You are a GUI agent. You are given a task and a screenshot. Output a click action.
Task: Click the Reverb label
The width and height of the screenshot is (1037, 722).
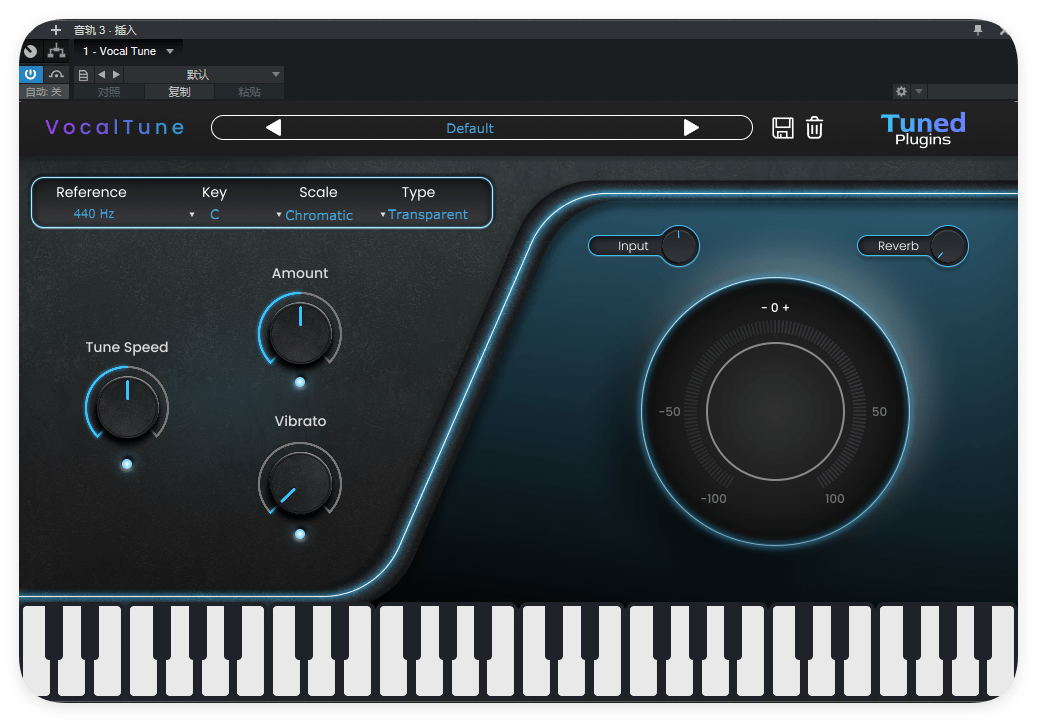pos(898,246)
